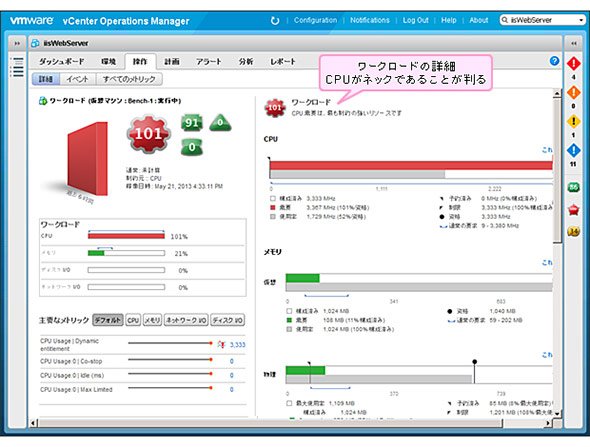Image resolution: width=590 pixels, height=447 pixels.
Task: Click the yellow warning alerts diamond icon
Action: (x=573, y=121)
